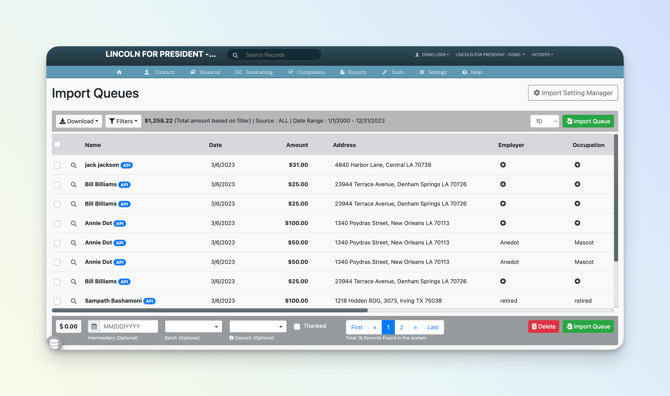
Task: Open the Deposit (Optional) dropdown
Action: (x=258, y=326)
